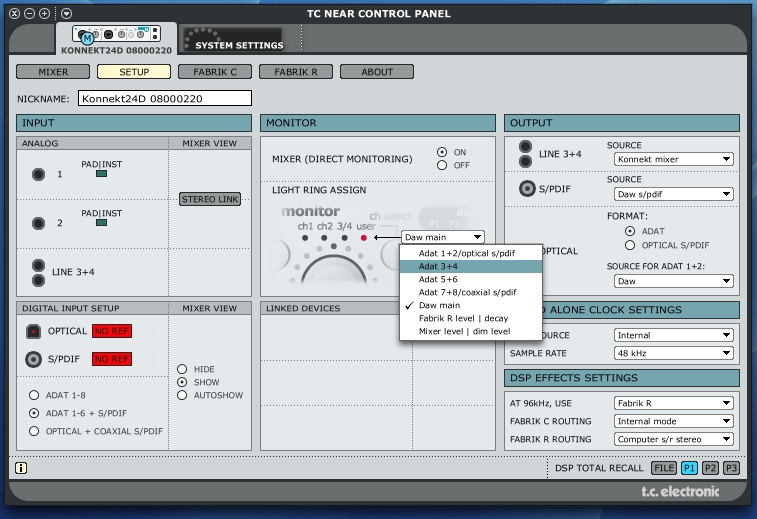Recall DSP preset P3

point(731,468)
